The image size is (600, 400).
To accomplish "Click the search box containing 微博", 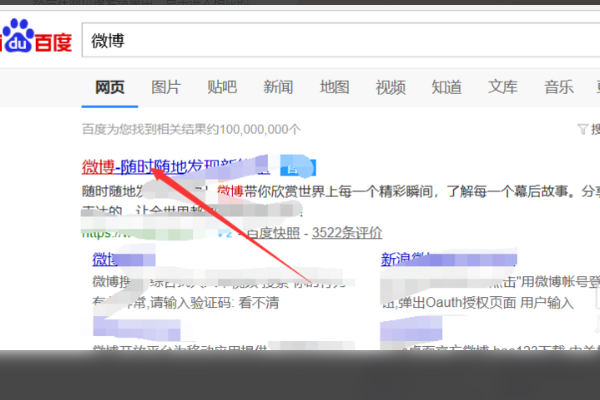I will pyautogui.click(x=341, y=40).
